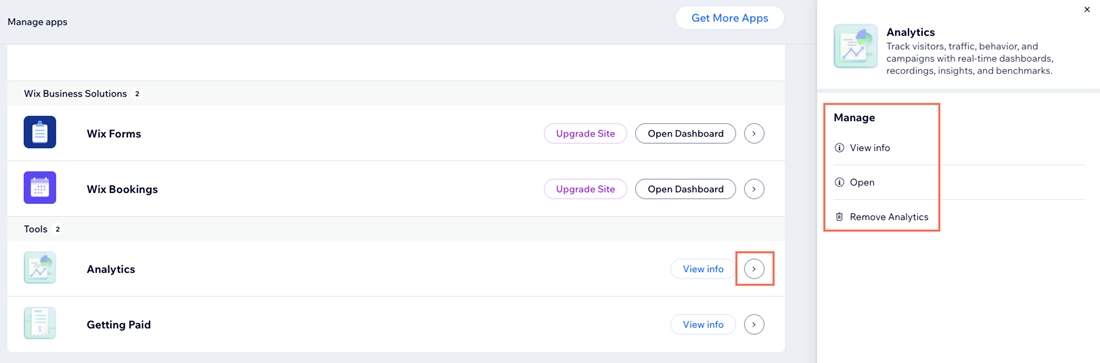
Task: Click the Analytics icon in side panel
Action: [855, 46]
